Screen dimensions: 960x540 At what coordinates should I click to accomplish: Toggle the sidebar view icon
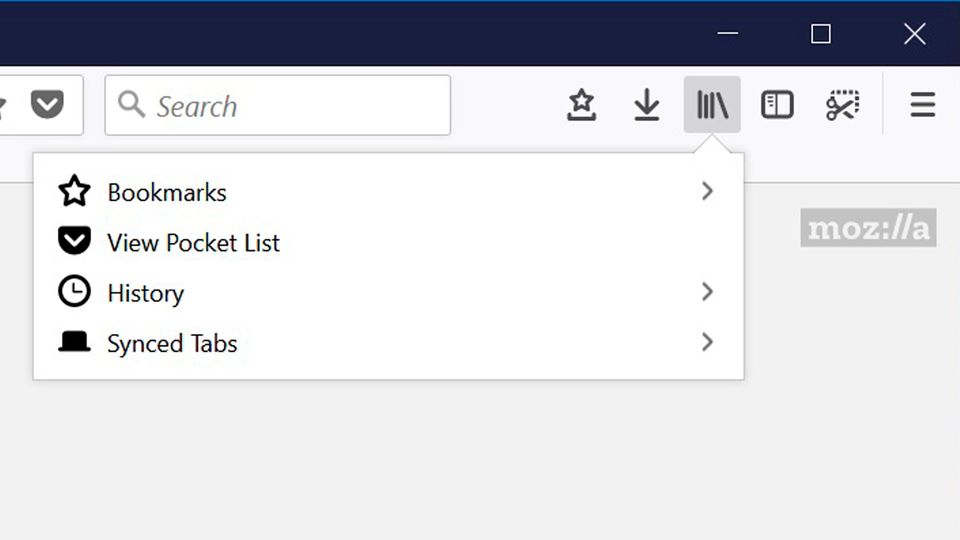pyautogui.click(x=777, y=105)
